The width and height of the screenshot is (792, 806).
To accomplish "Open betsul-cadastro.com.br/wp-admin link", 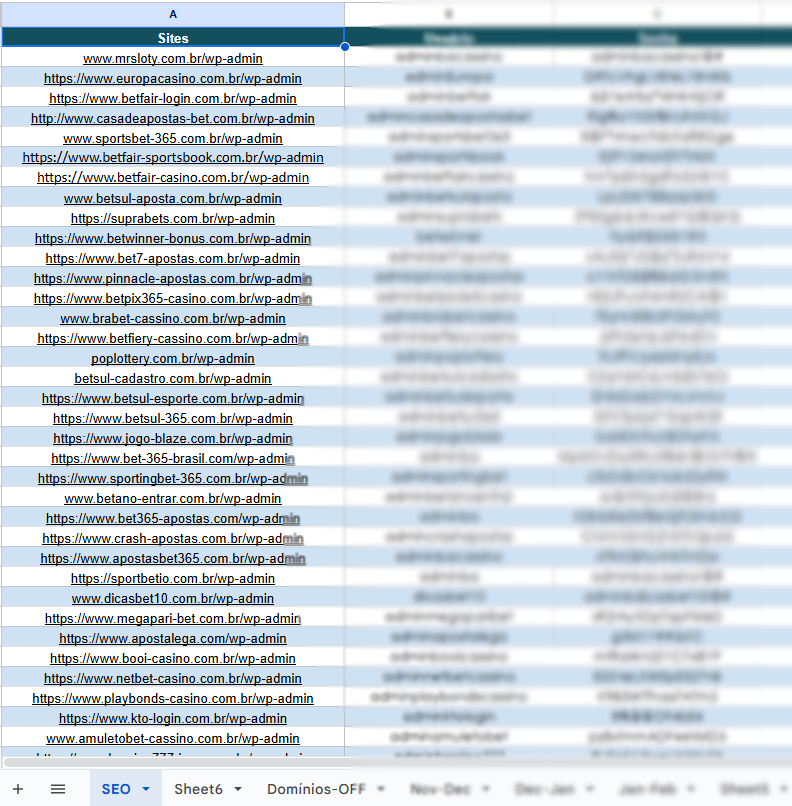I will [173, 379].
